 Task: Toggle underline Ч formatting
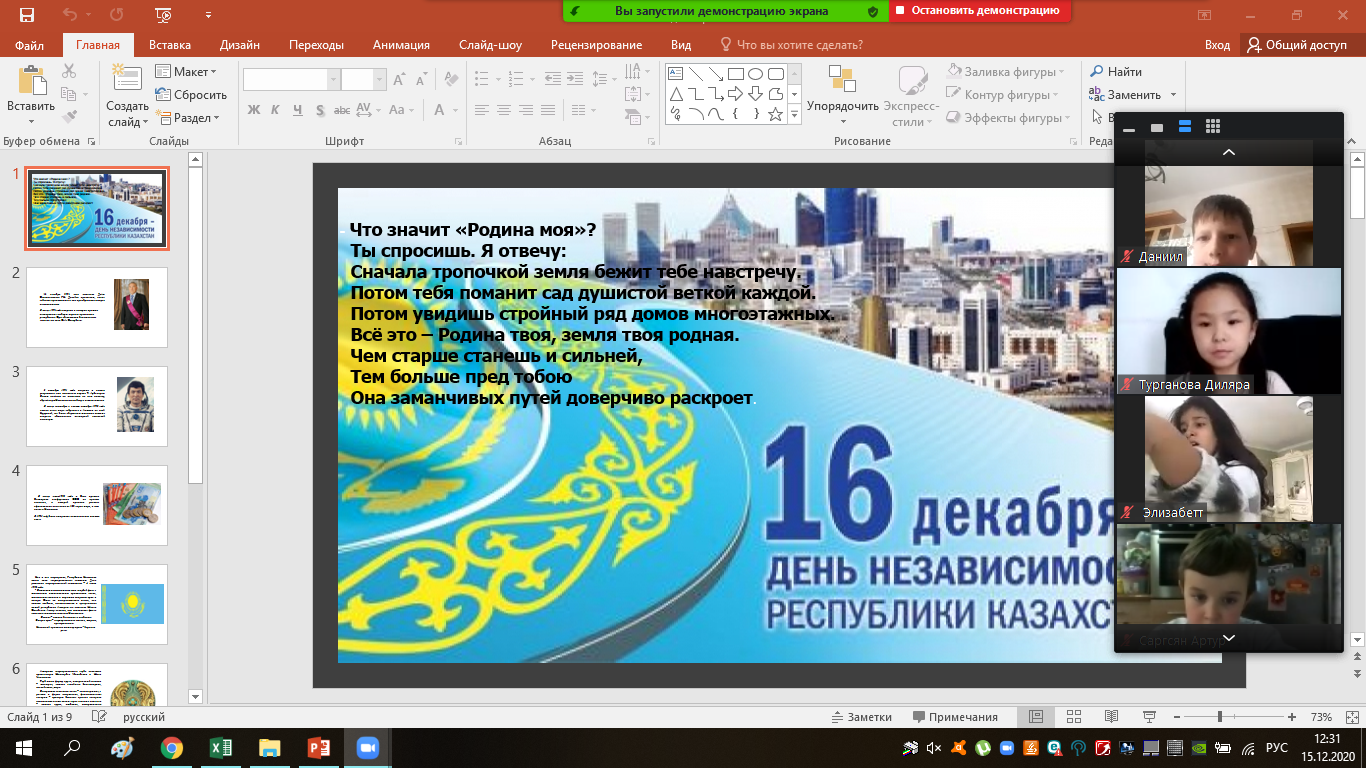[298, 110]
